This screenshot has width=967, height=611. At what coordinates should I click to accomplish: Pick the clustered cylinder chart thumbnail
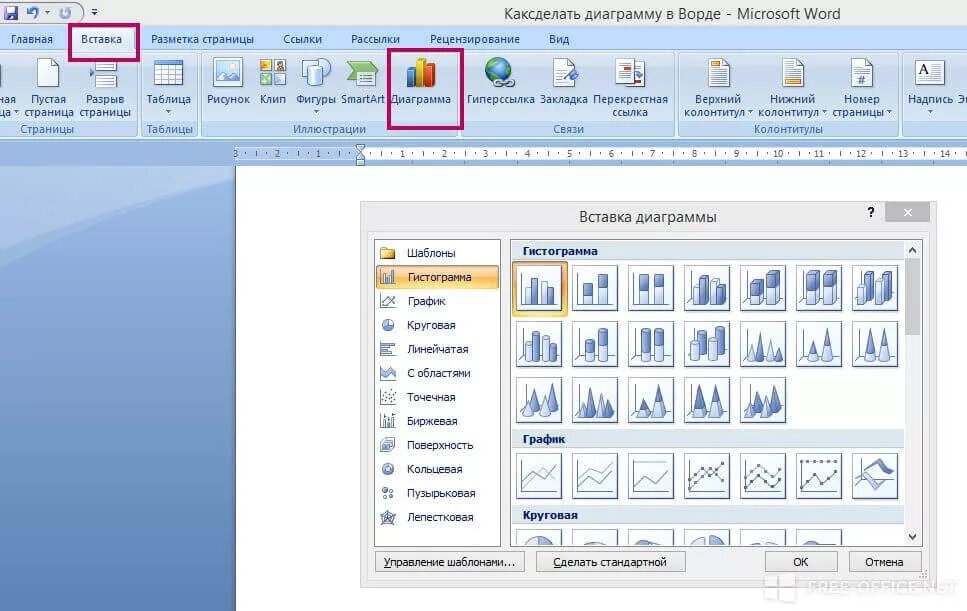pyautogui.click(x=539, y=344)
